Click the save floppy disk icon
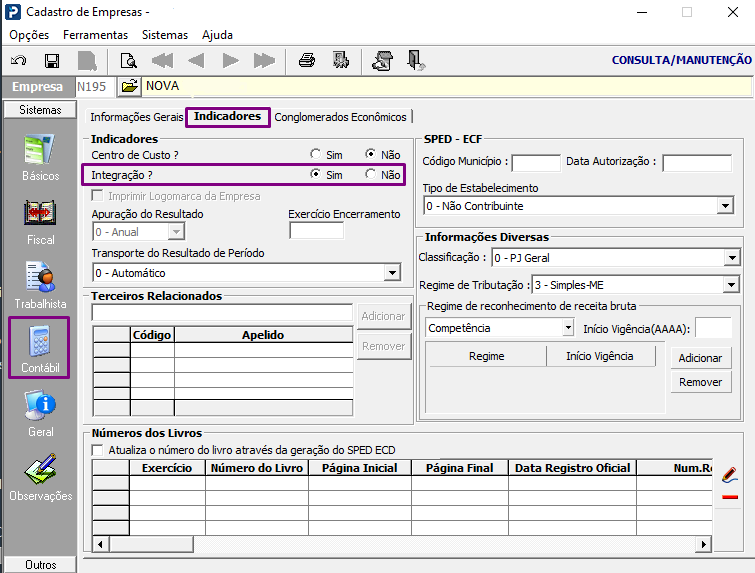The image size is (755, 573). 52,60
